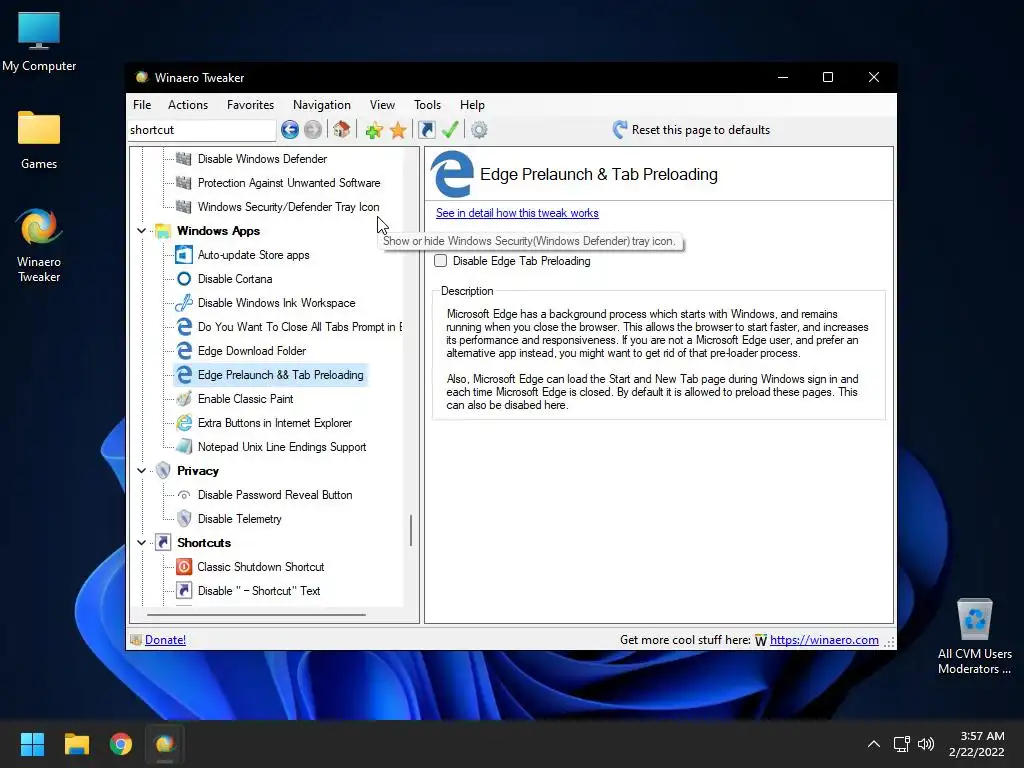Open File Explorer from the taskbar
The image size is (1024, 768).
pyautogui.click(x=76, y=744)
